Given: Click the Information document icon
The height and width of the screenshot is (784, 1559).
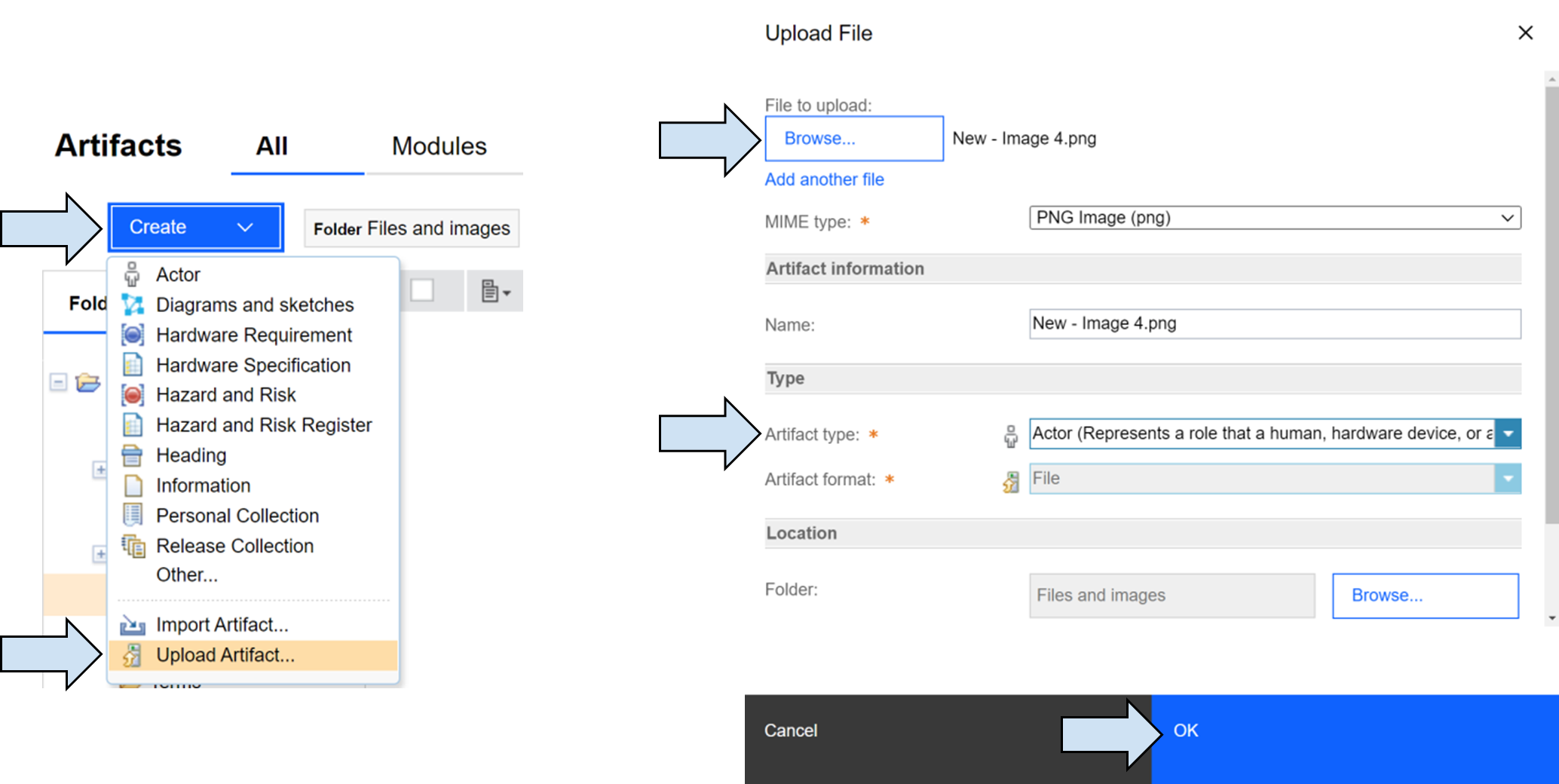Looking at the screenshot, I should [133, 485].
